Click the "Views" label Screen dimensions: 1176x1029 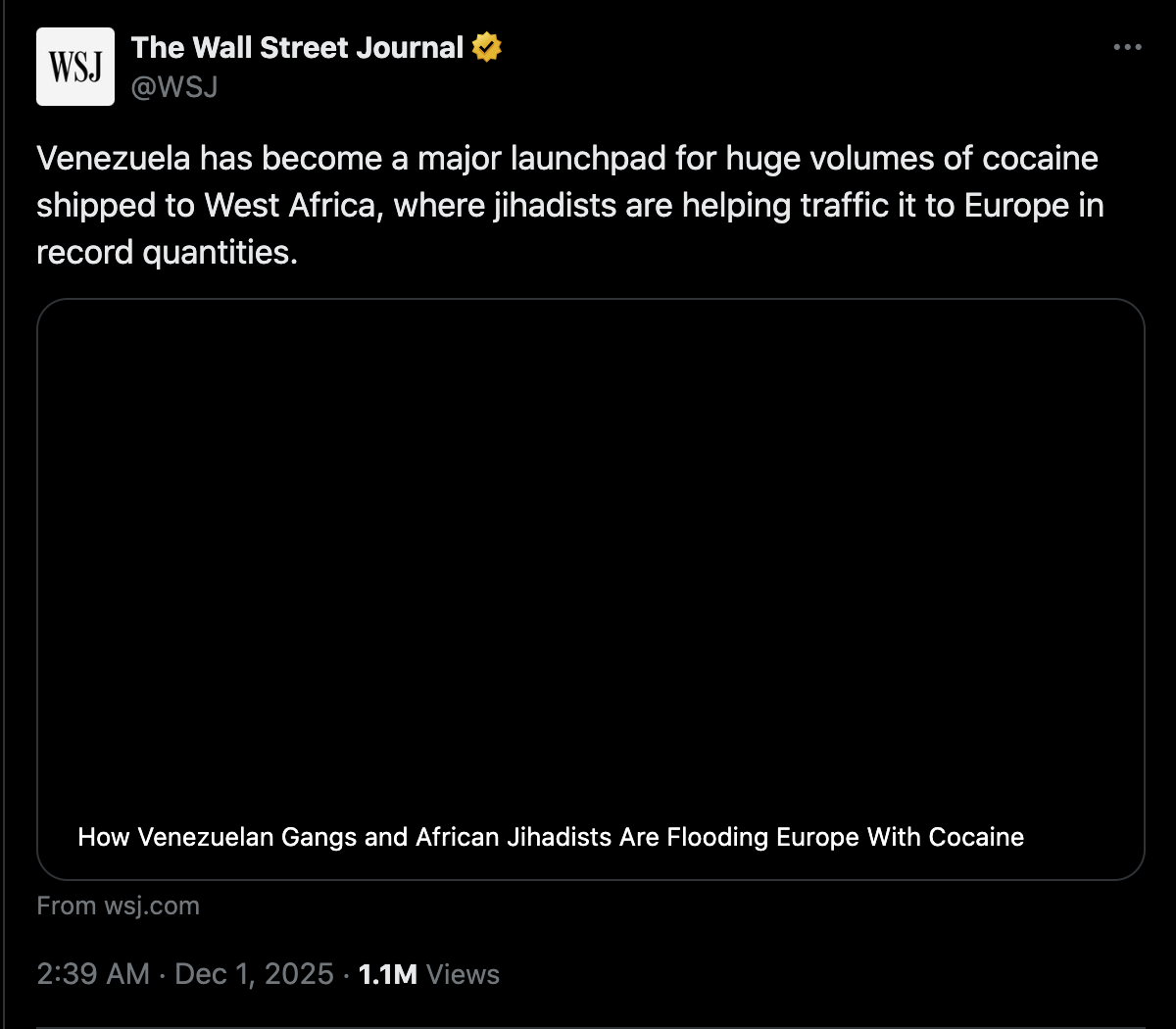tap(463, 974)
